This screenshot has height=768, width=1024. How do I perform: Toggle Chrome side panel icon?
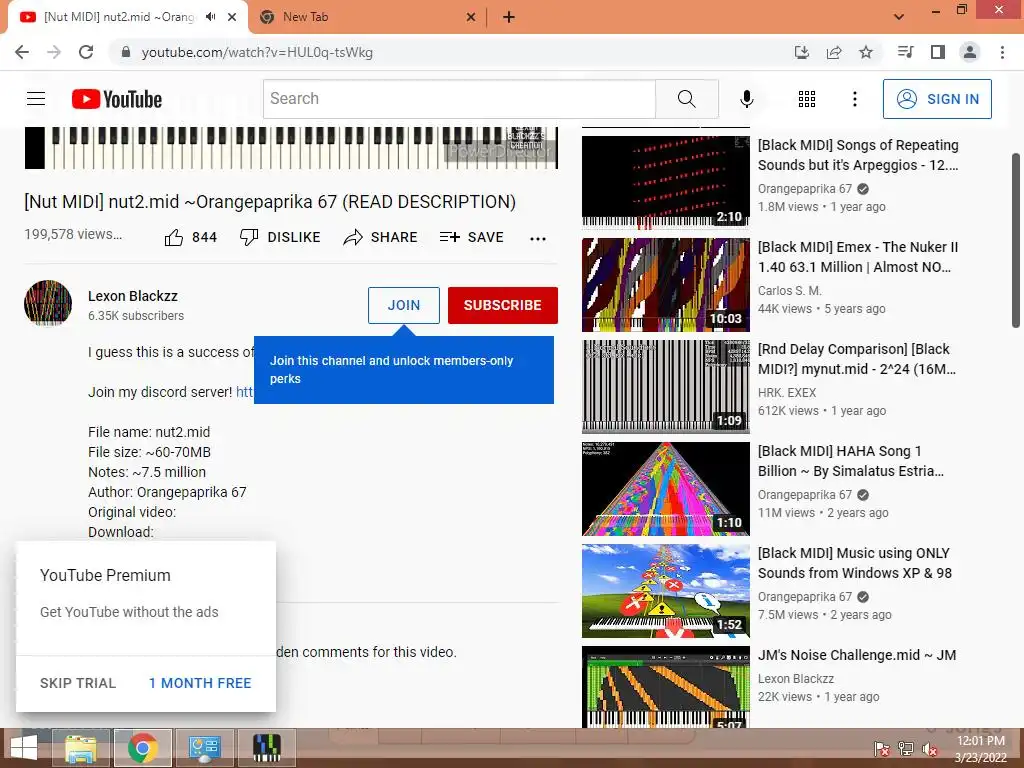coord(938,52)
